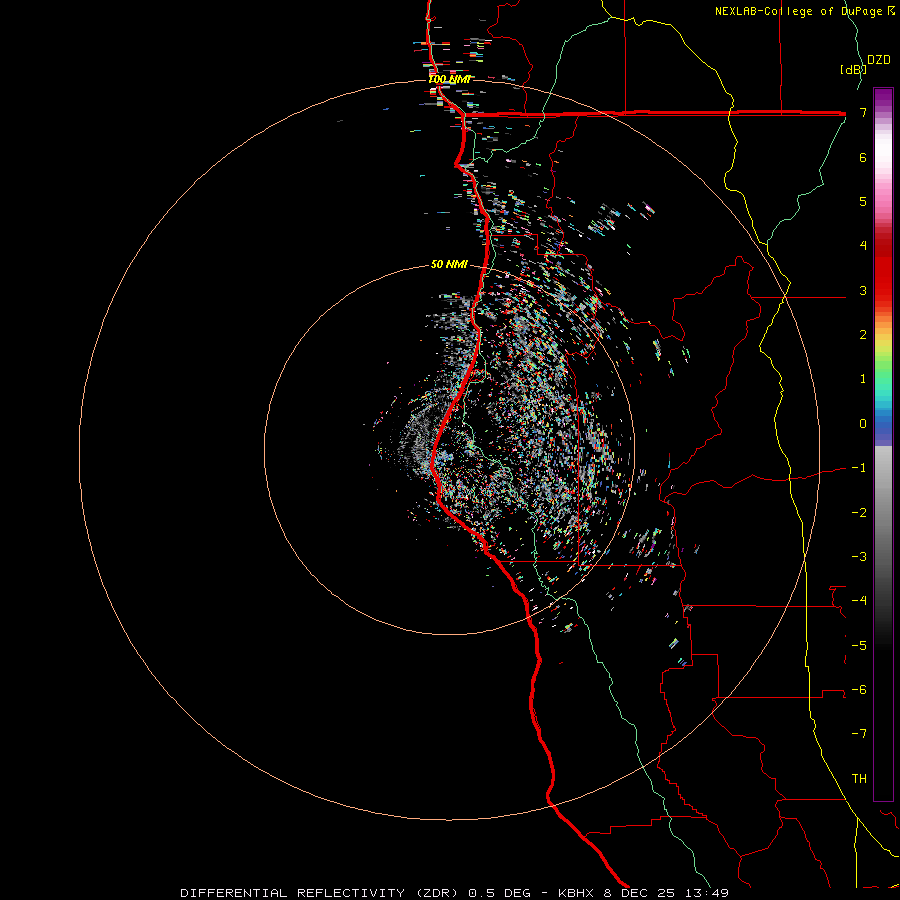Click the -7 tick label on scale
Image resolution: width=900 pixels, height=900 pixels.
point(859,734)
